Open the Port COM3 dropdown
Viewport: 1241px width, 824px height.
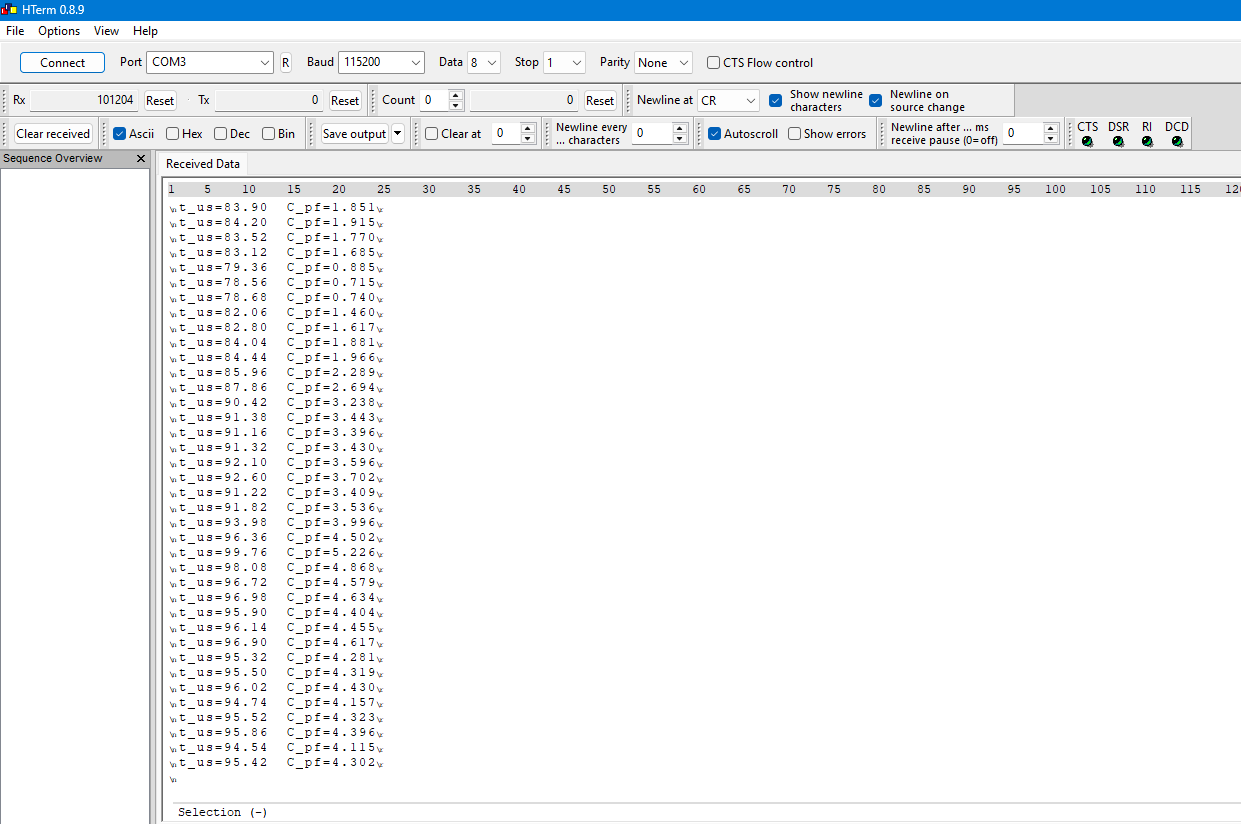[x=210, y=63]
